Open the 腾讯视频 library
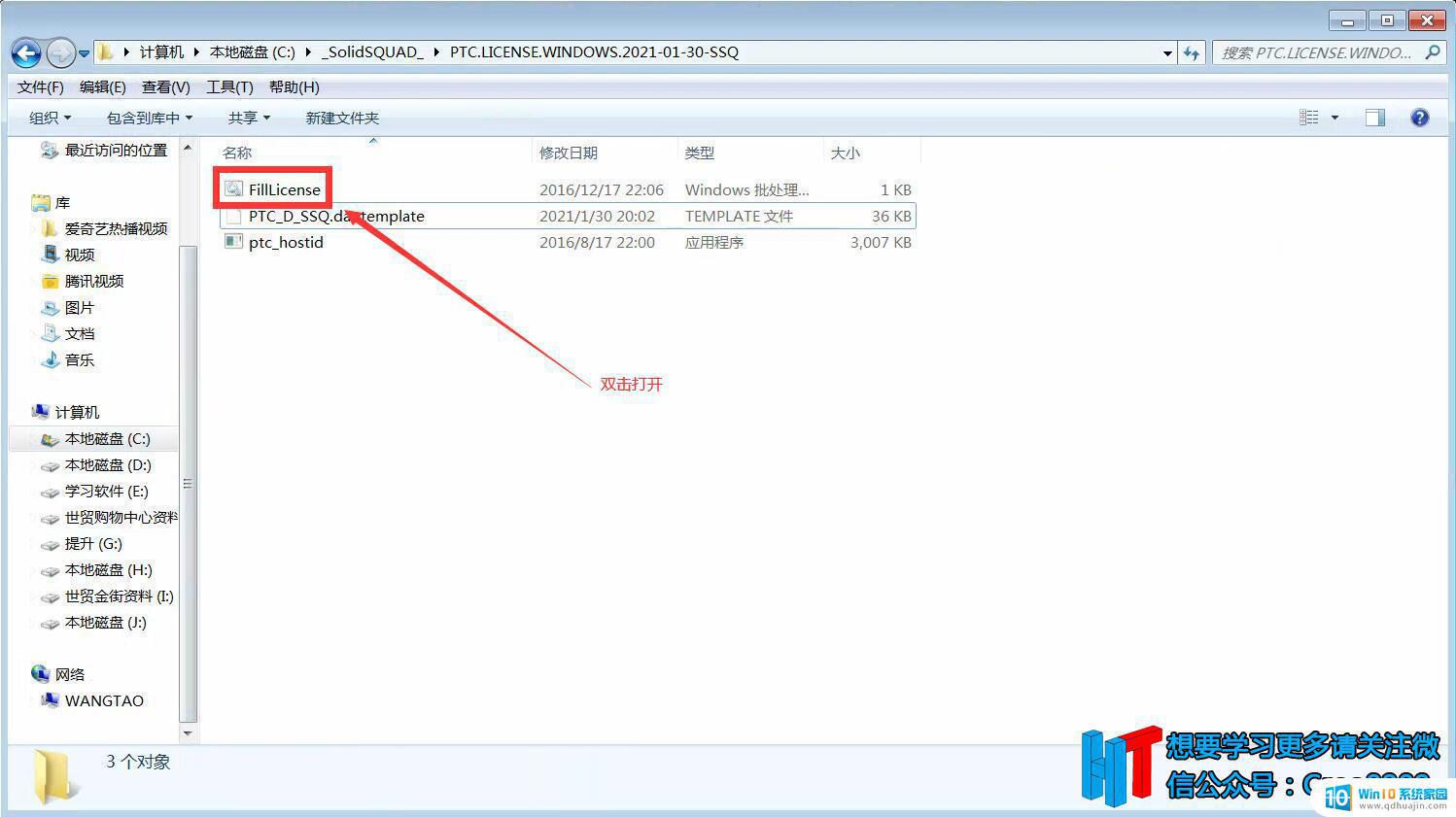Screen dimensions: 1456x817 pos(94,281)
